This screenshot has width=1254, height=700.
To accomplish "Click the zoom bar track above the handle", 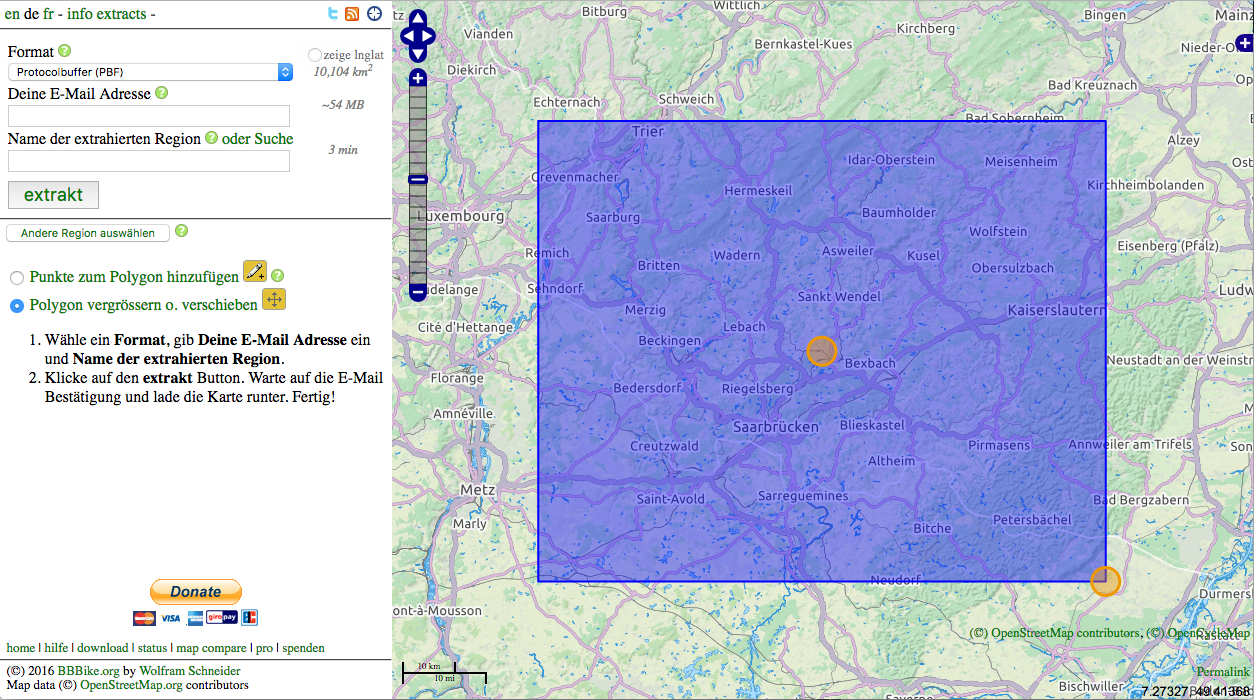I will 418,130.
